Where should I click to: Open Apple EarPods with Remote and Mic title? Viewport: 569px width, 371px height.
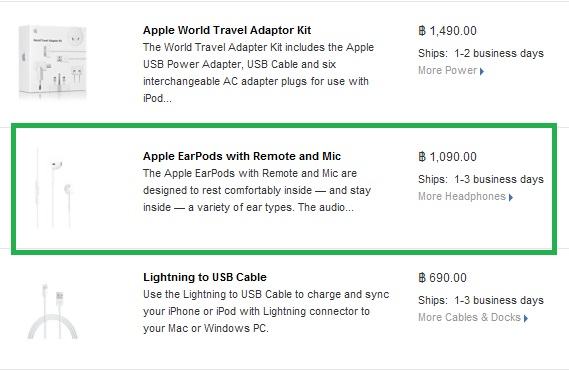coord(242,156)
